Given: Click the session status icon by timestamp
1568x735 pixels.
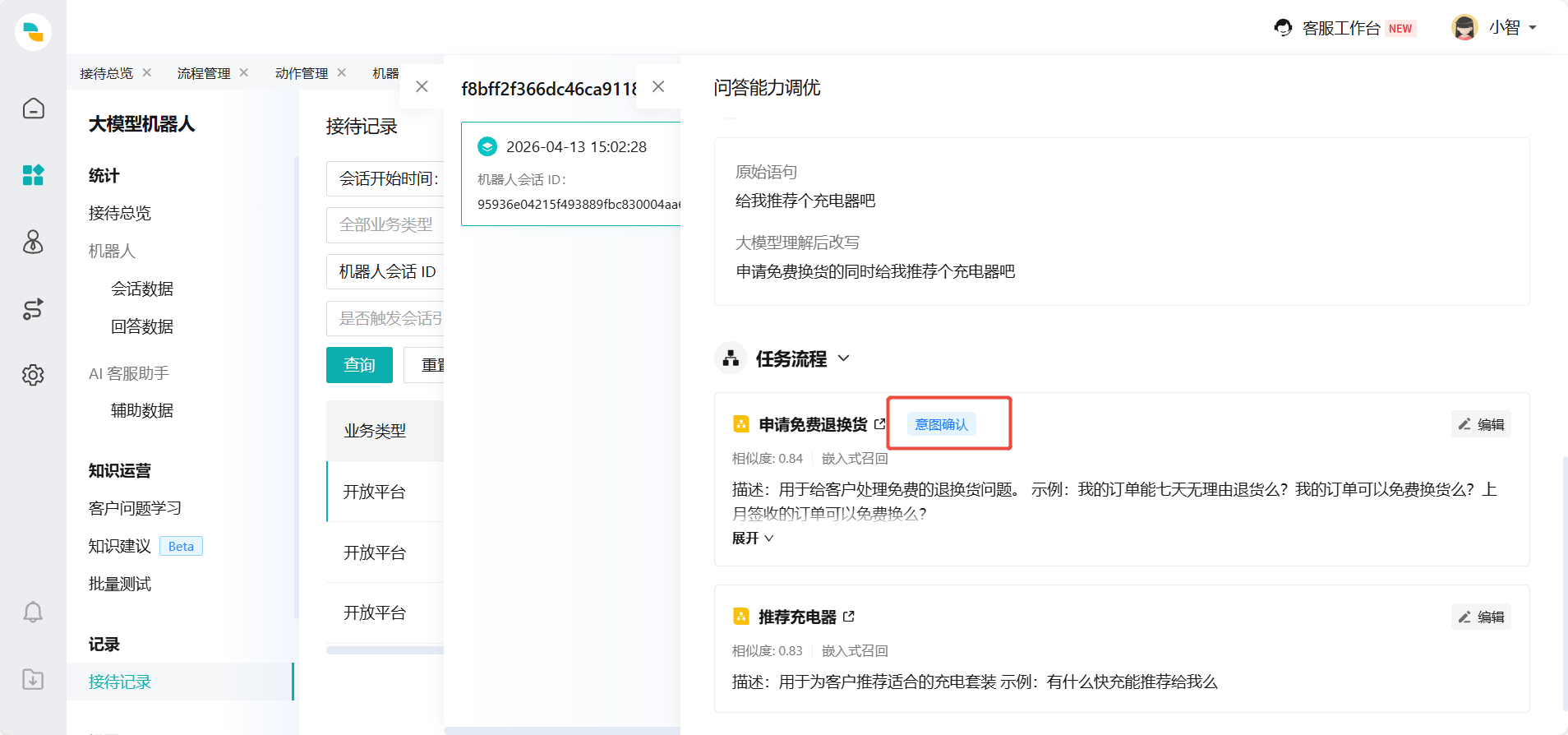Looking at the screenshot, I should [x=487, y=146].
